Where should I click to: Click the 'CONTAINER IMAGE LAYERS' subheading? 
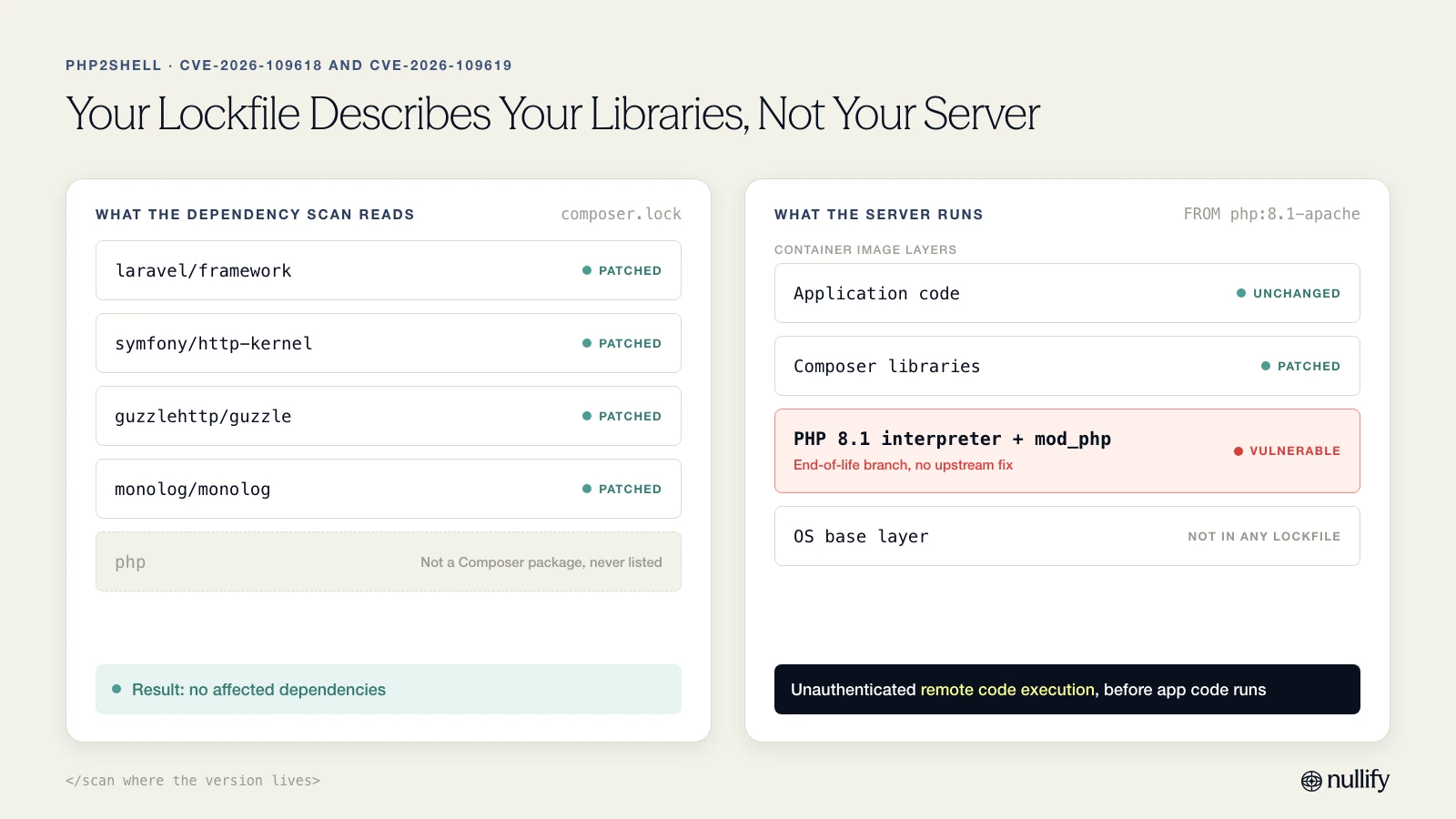tap(865, 249)
